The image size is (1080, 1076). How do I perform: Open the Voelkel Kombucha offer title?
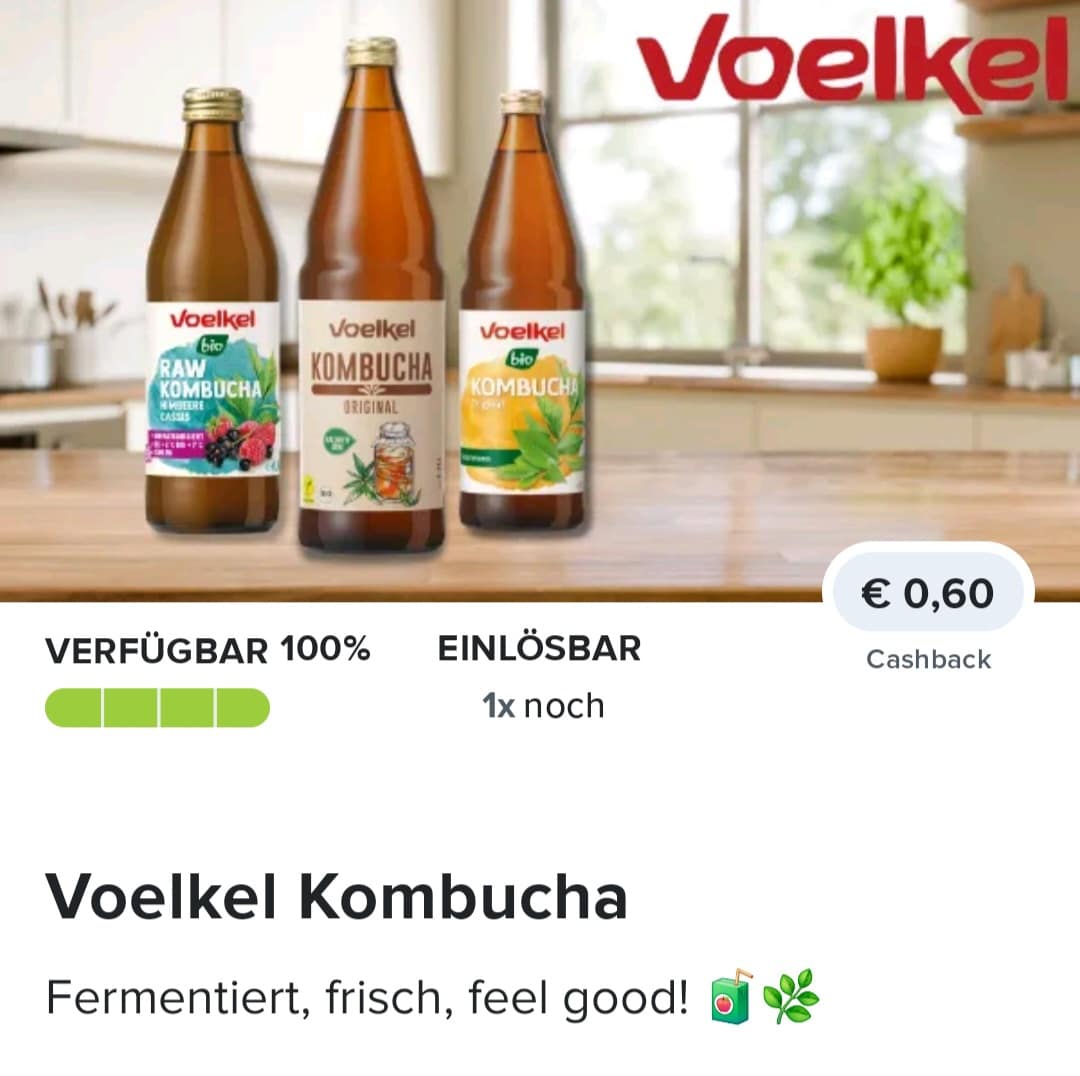pos(336,897)
